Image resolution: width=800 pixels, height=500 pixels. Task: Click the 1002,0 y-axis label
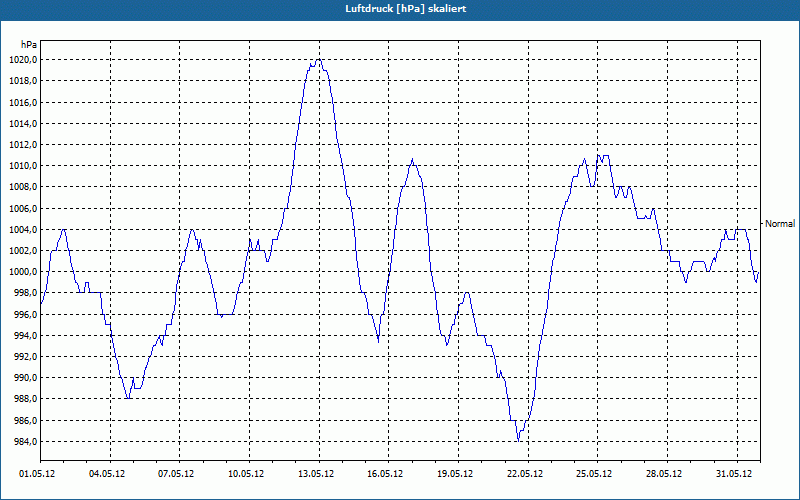22,251
